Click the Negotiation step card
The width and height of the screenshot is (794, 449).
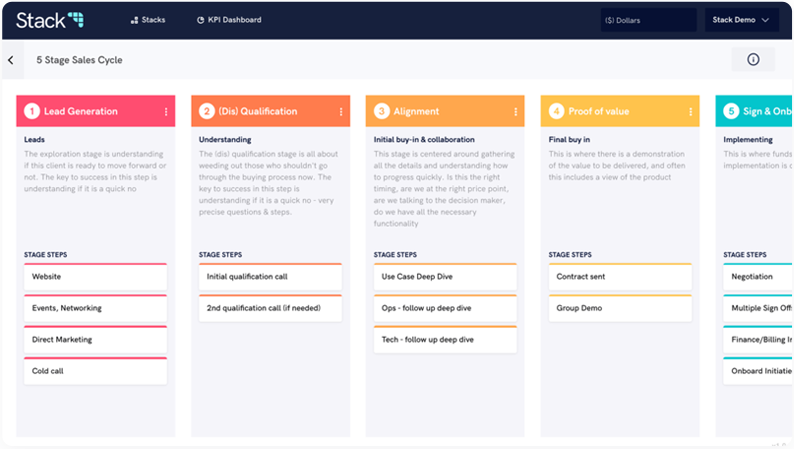(x=757, y=277)
